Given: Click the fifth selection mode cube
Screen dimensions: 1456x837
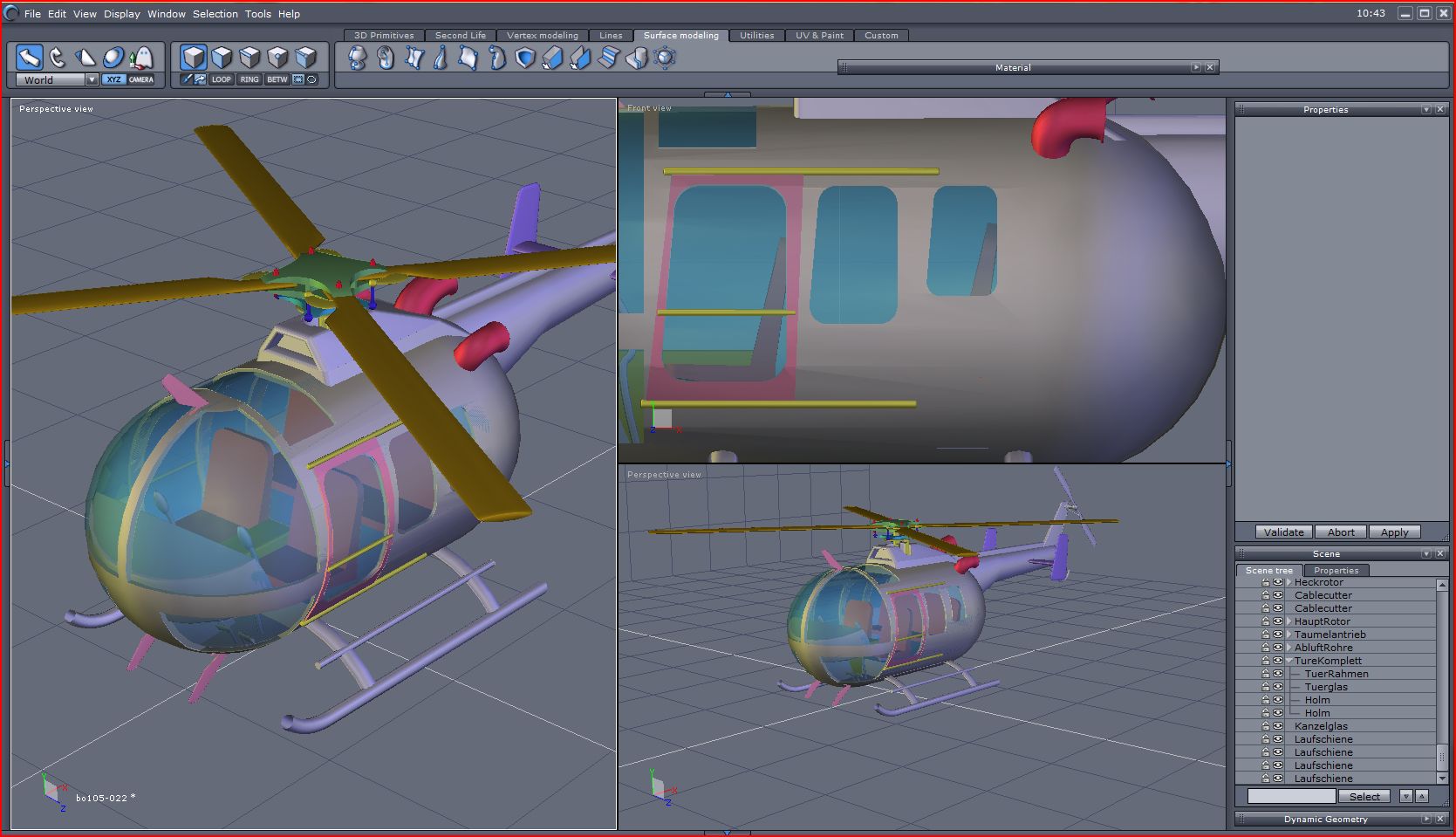Looking at the screenshot, I should (x=305, y=58).
